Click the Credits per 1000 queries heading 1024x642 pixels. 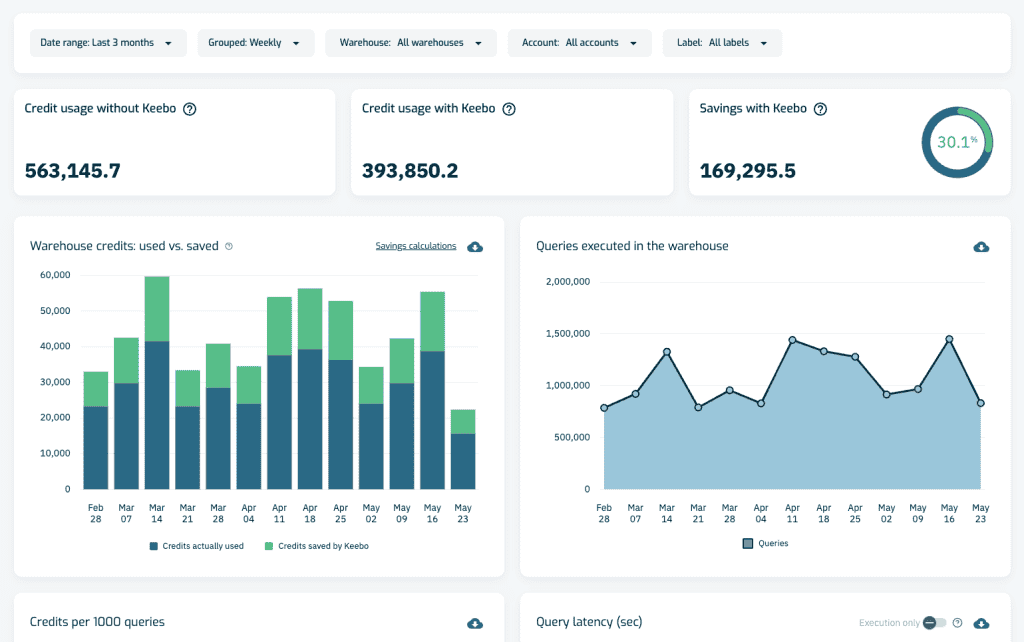97,622
